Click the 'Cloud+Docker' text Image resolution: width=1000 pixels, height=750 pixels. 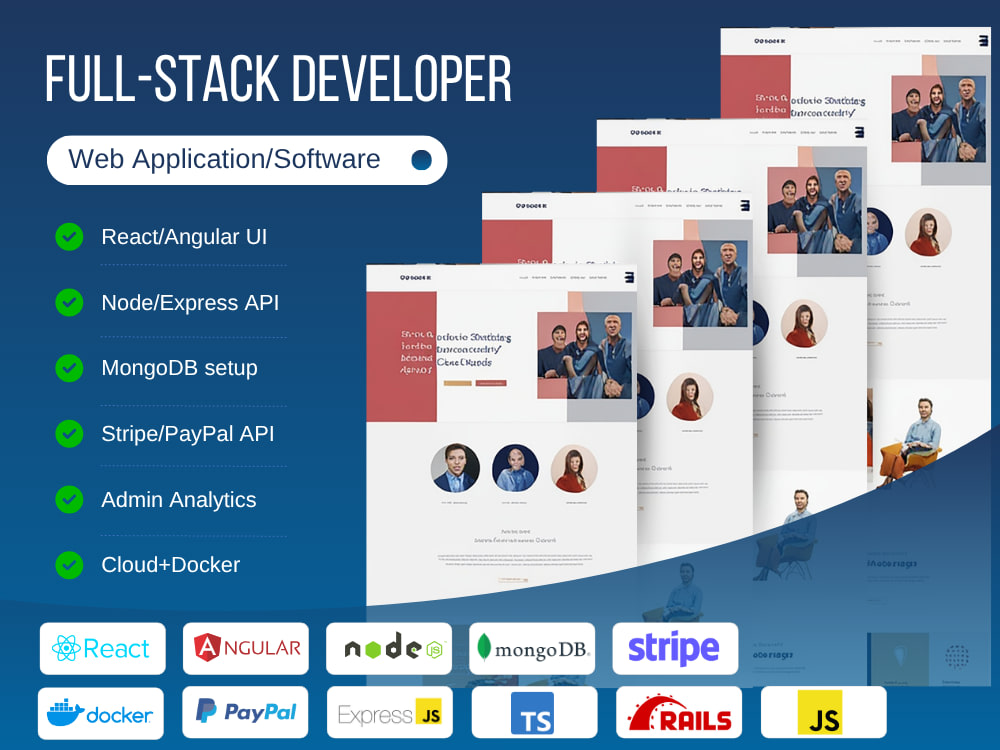pos(170,564)
